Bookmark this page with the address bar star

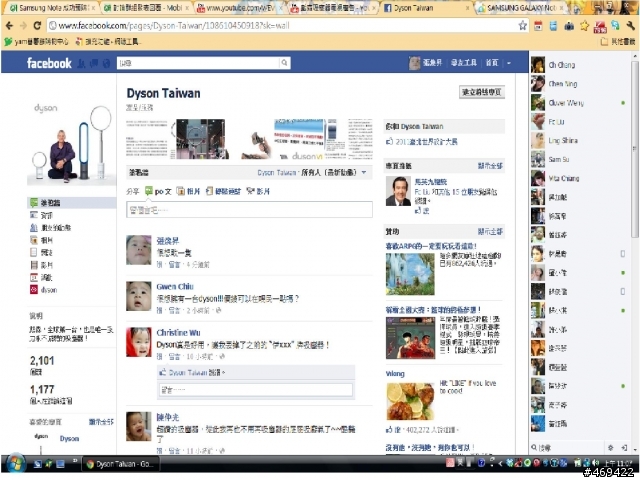point(522,26)
